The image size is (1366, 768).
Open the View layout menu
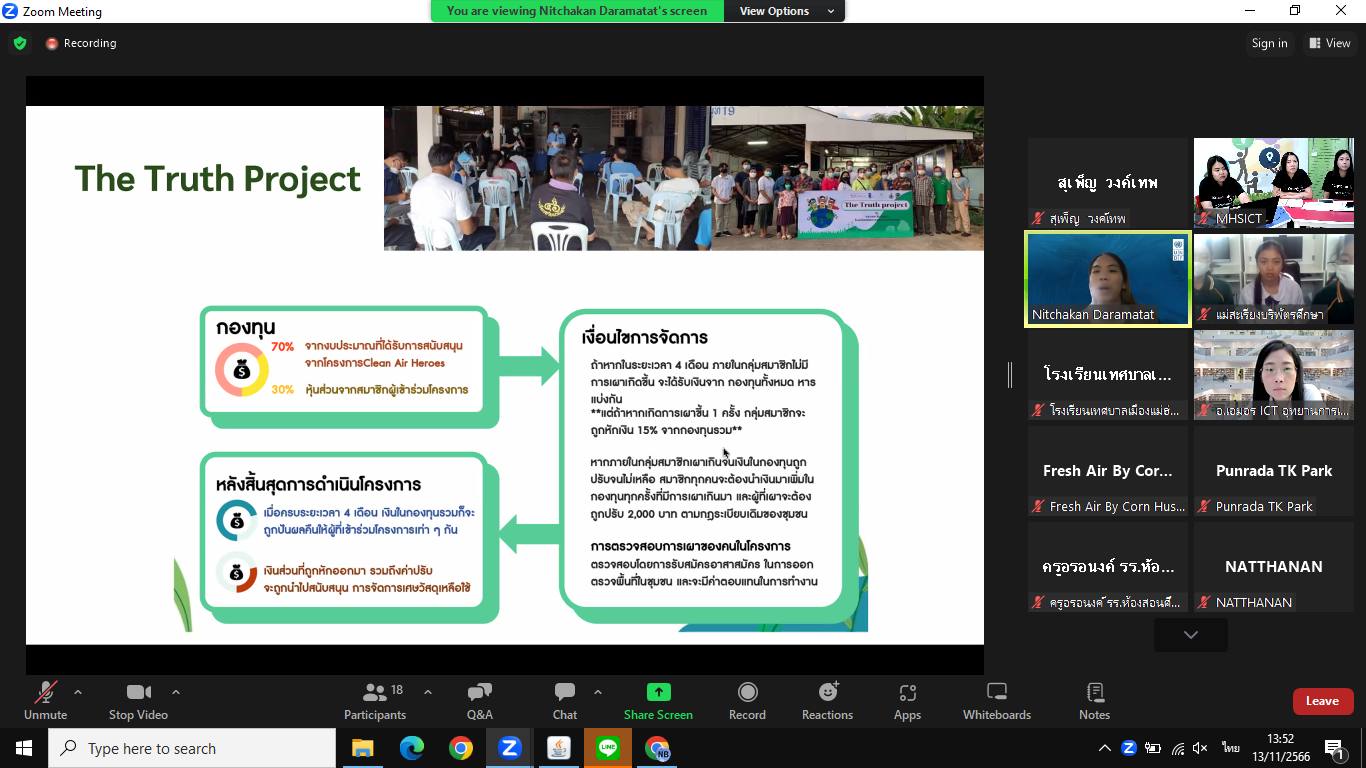(x=1329, y=43)
